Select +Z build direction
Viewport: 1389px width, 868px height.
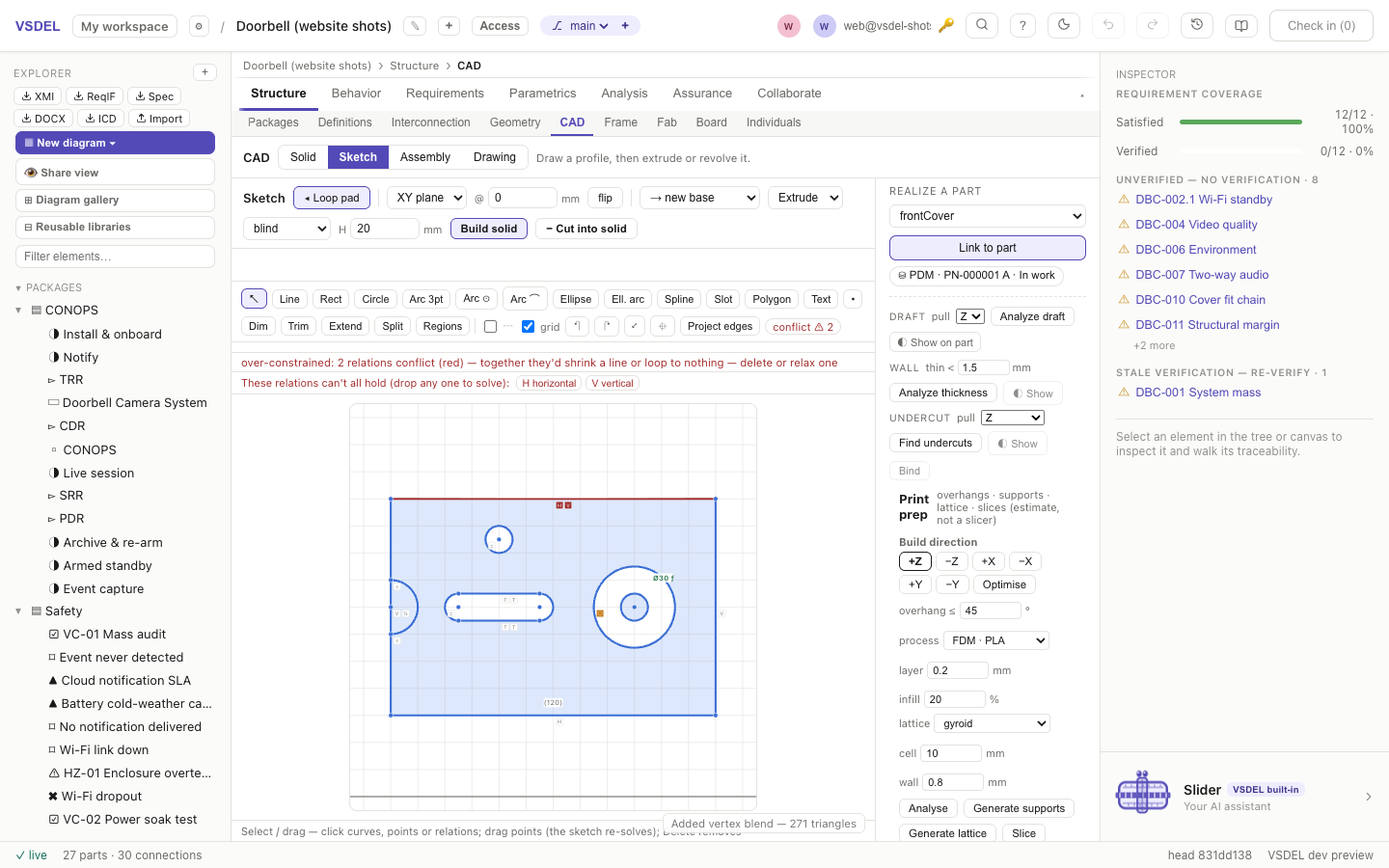pyautogui.click(x=915, y=561)
